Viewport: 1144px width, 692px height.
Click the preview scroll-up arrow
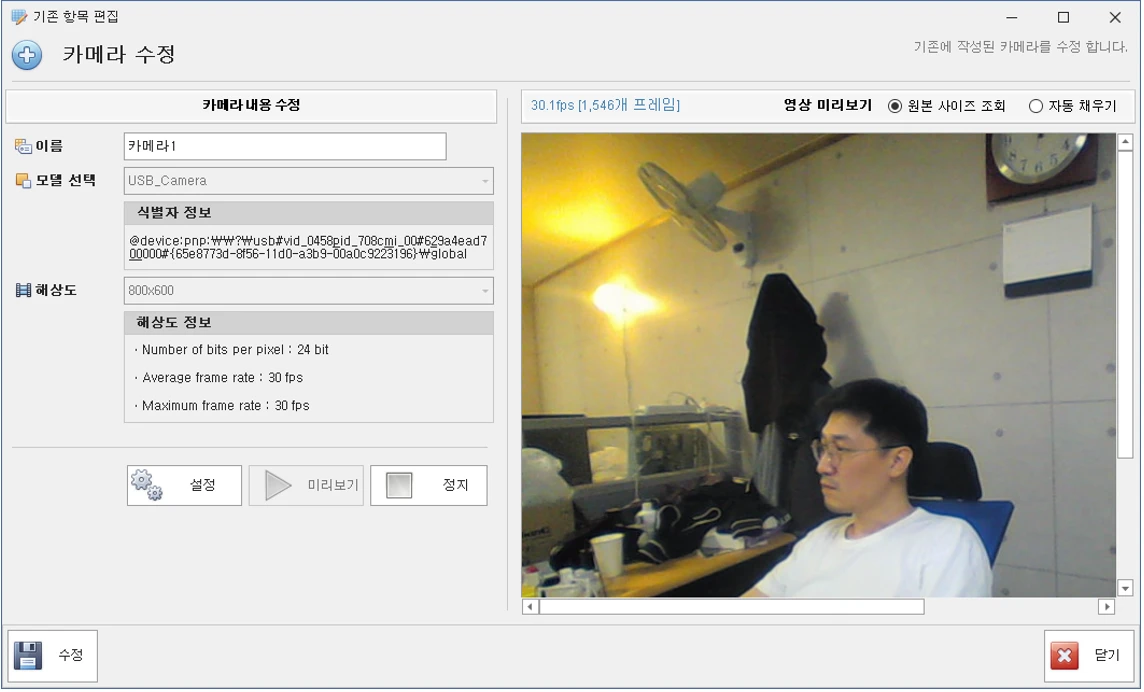click(x=1125, y=142)
